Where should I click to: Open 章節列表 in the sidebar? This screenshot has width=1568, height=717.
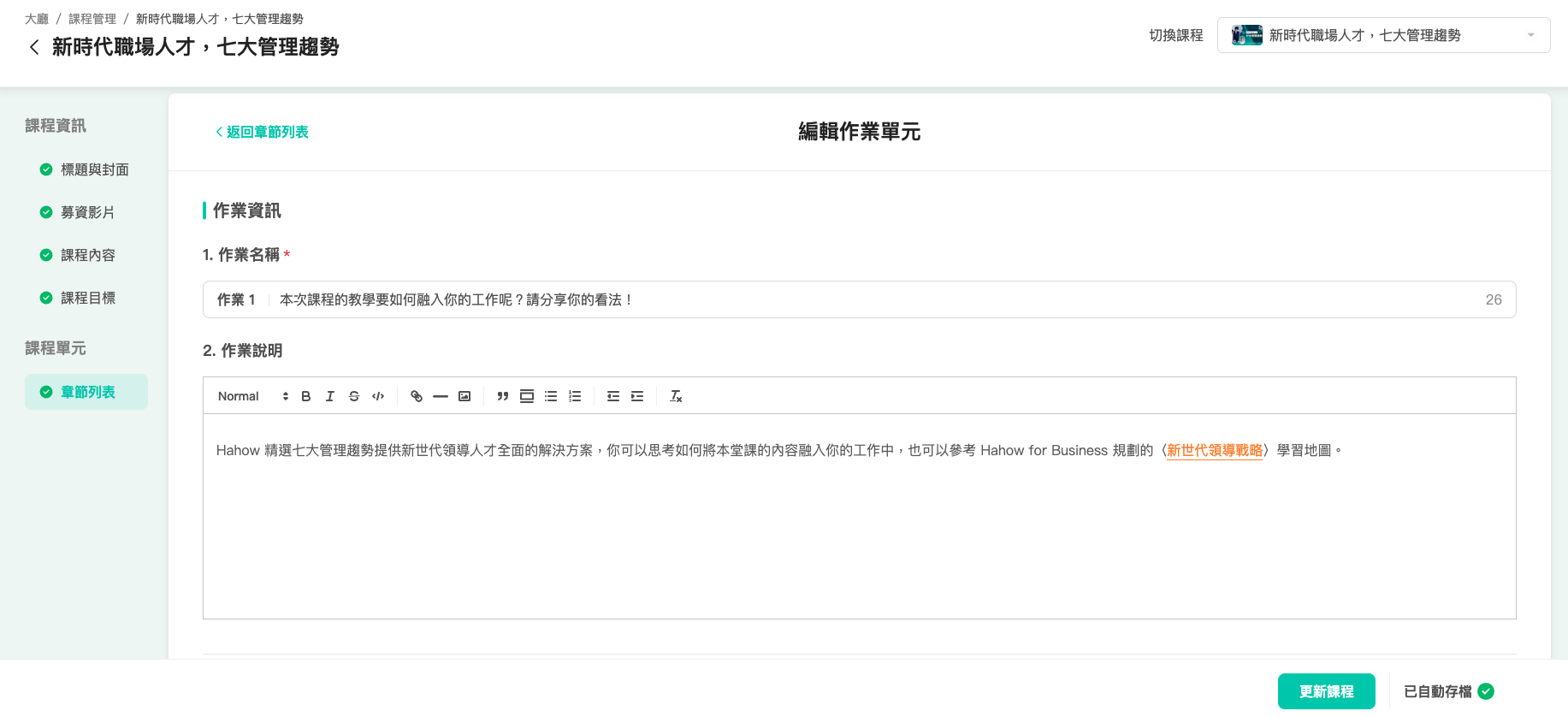(x=87, y=392)
